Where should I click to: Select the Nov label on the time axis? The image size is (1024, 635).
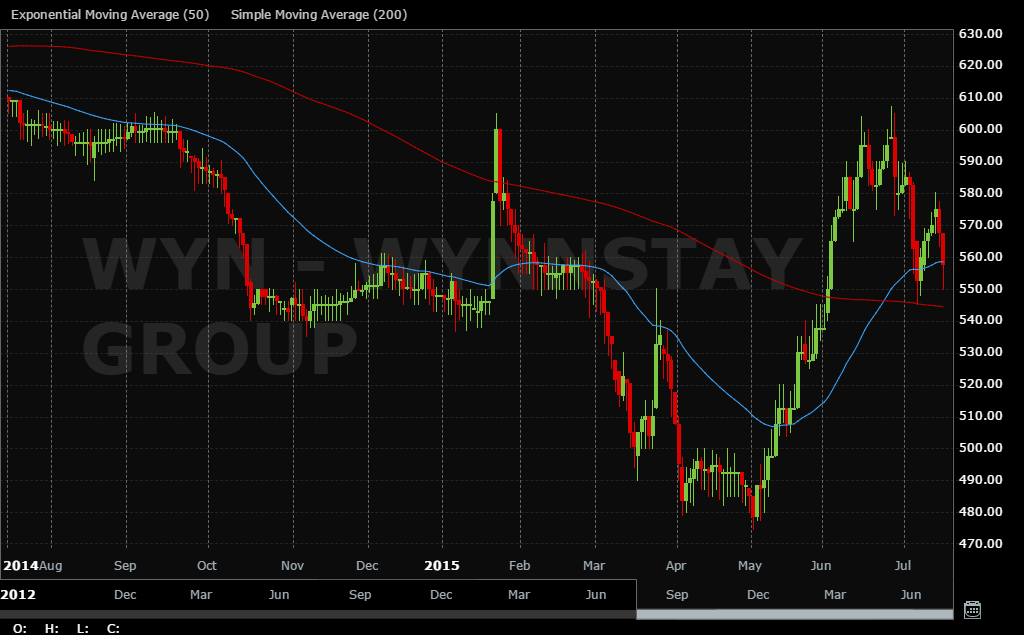pyautogui.click(x=292, y=565)
